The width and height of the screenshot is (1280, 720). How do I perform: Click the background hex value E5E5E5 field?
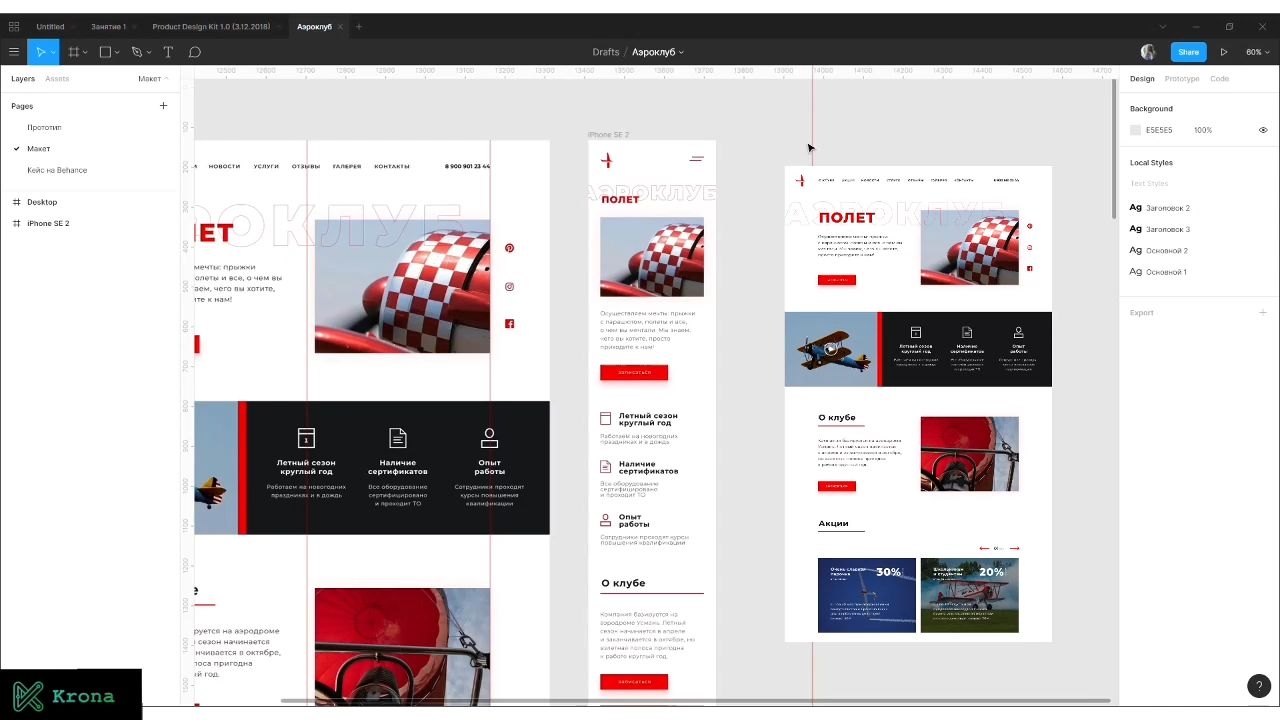[1159, 130]
